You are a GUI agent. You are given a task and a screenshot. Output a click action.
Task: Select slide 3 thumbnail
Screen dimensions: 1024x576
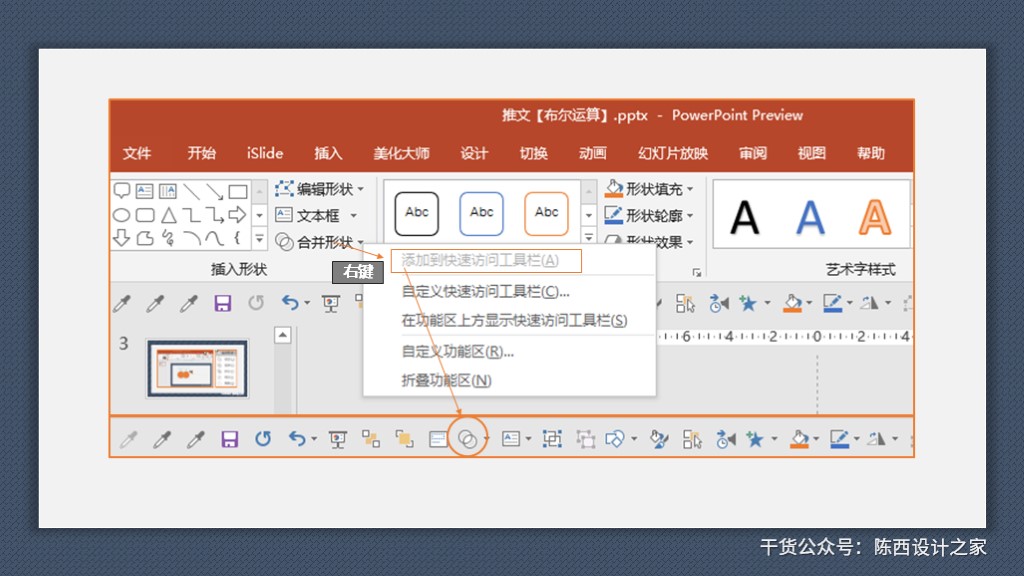197,368
